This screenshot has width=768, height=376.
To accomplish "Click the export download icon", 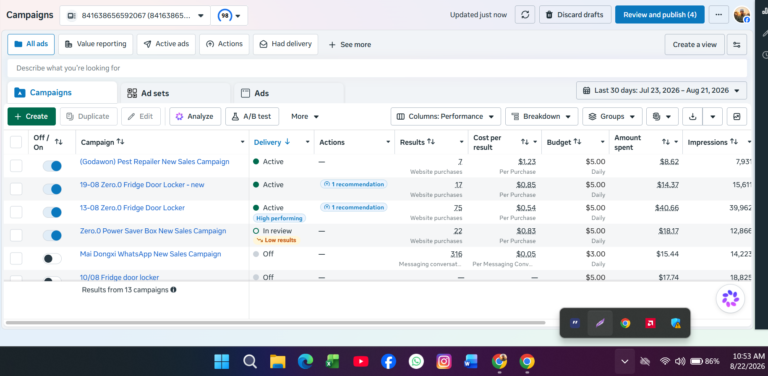I will (692, 117).
